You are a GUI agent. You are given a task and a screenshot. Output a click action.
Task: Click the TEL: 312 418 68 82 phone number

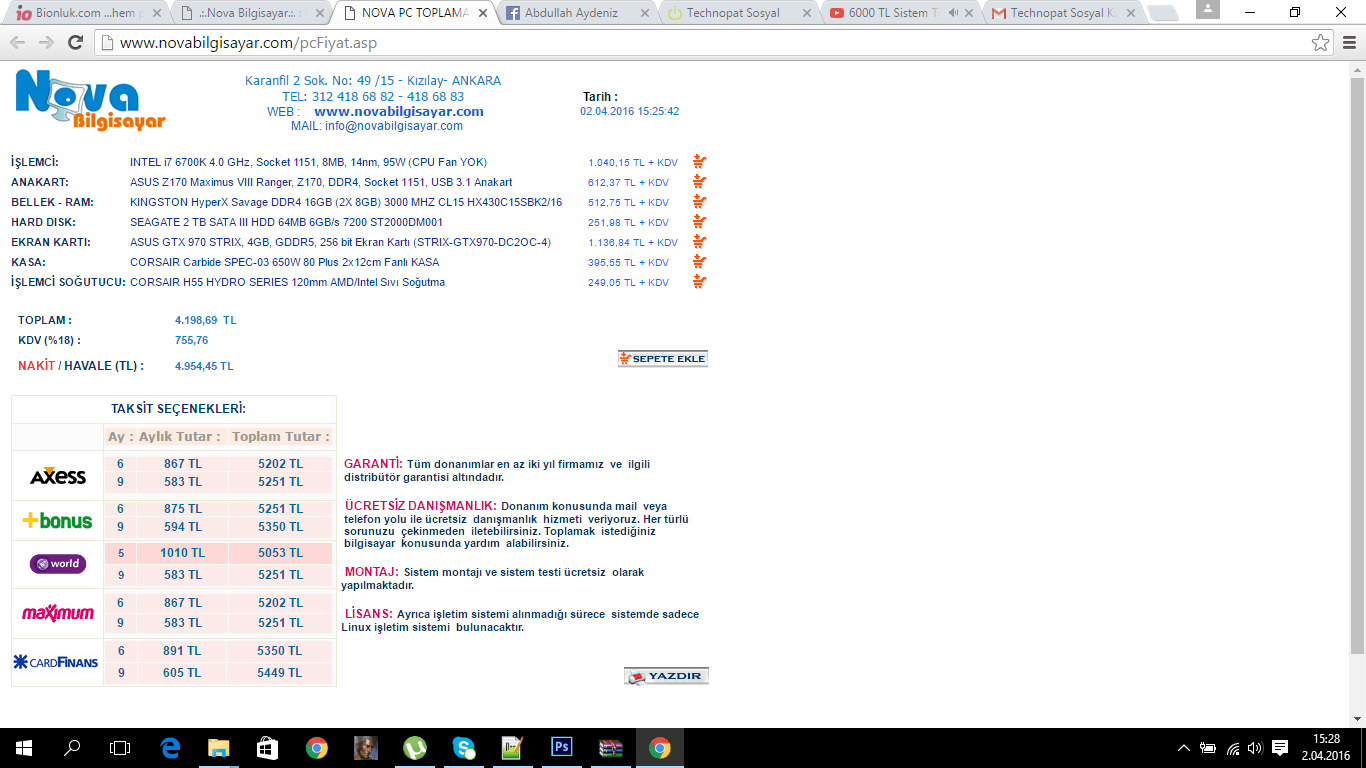(373, 97)
